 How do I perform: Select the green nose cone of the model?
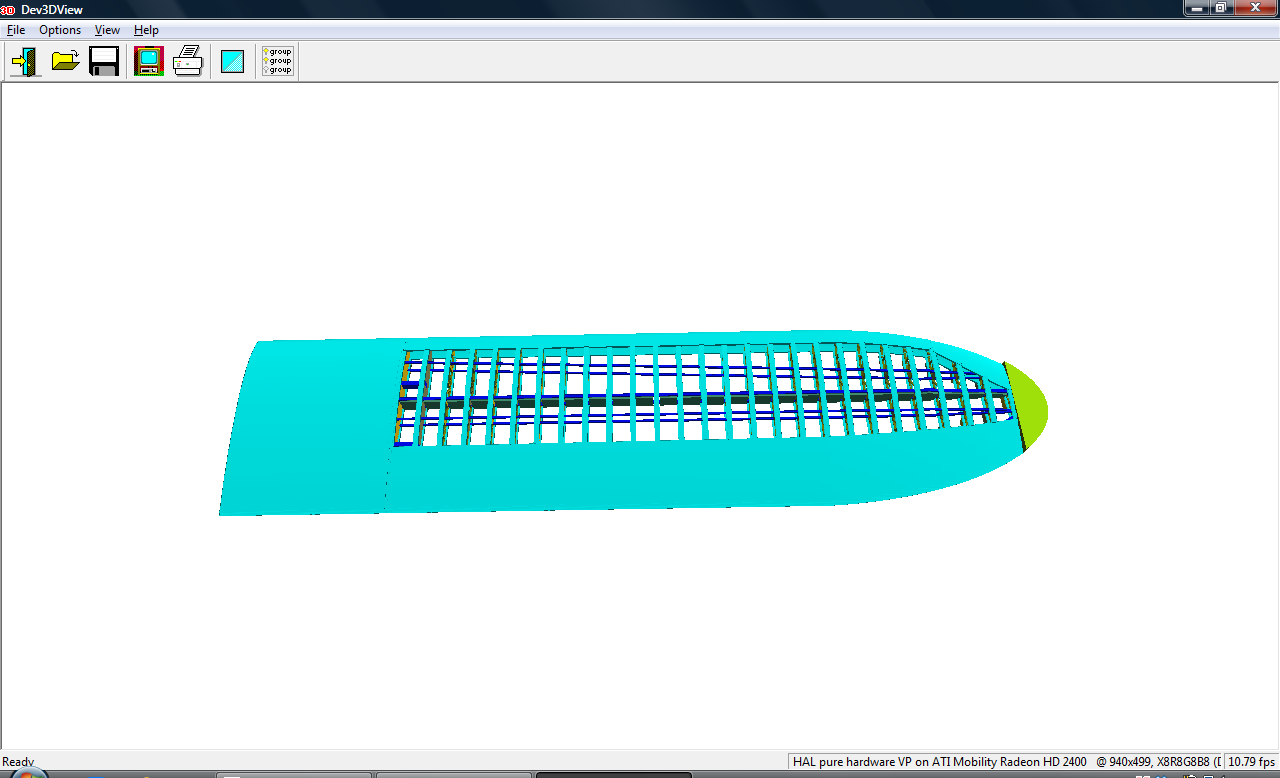click(1028, 407)
